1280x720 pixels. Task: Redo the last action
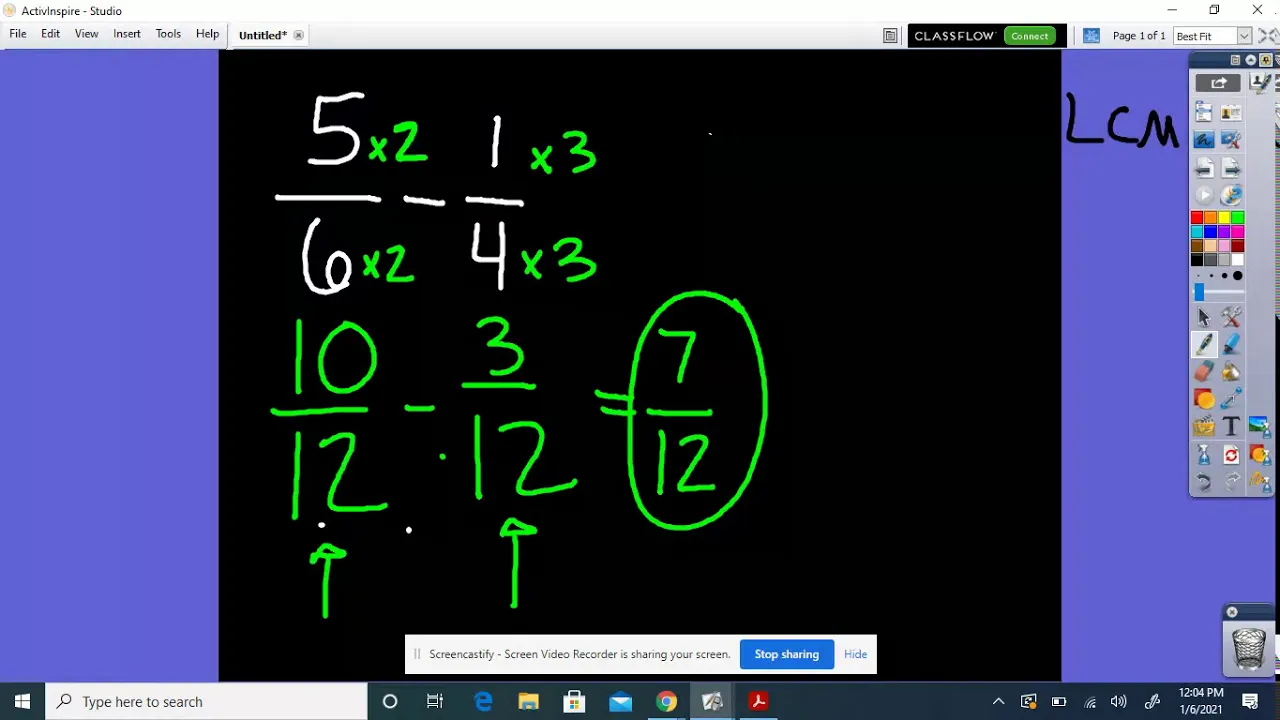point(1231,483)
